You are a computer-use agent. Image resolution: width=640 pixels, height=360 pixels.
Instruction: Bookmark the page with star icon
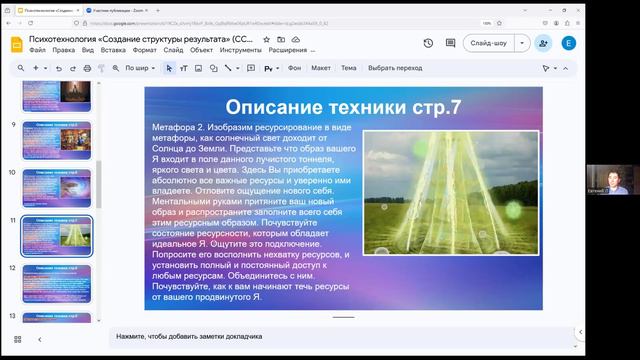click(499, 23)
